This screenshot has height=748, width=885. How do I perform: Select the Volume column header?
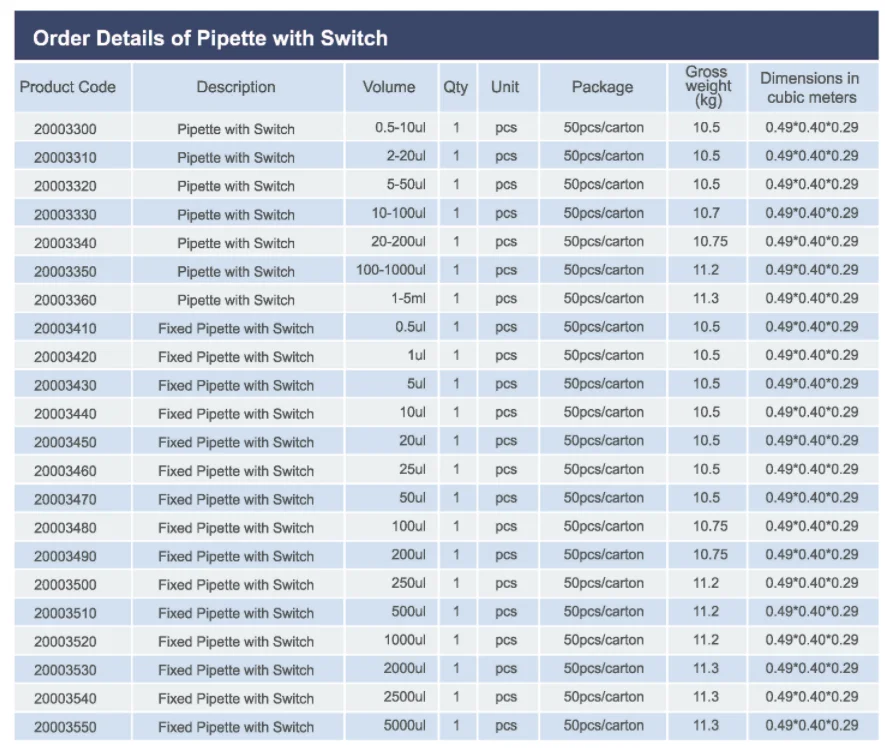click(389, 87)
